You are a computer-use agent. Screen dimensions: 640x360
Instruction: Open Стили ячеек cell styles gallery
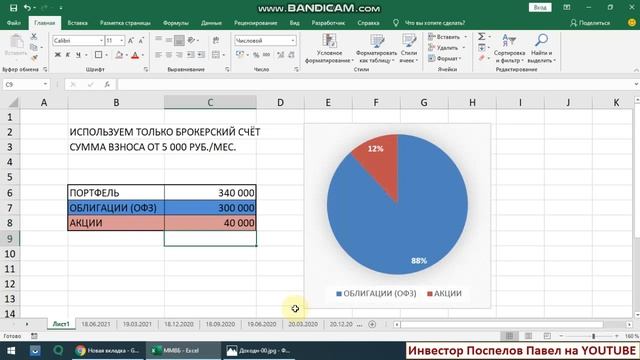409,49
